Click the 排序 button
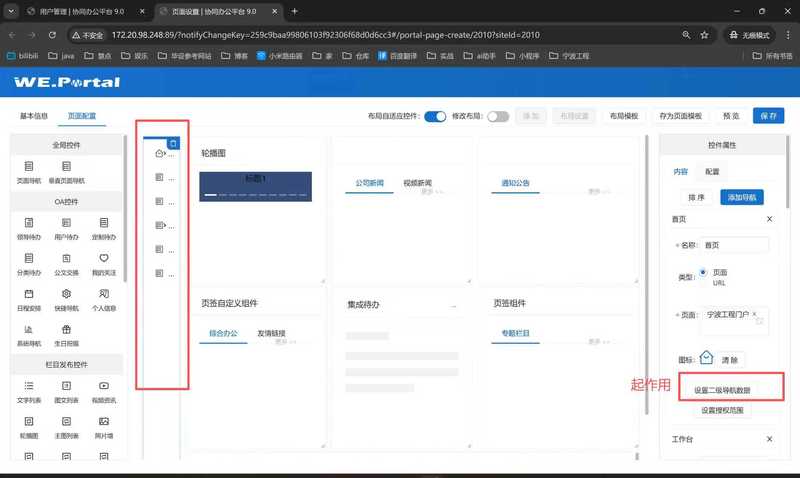The image size is (800, 478). pos(696,197)
